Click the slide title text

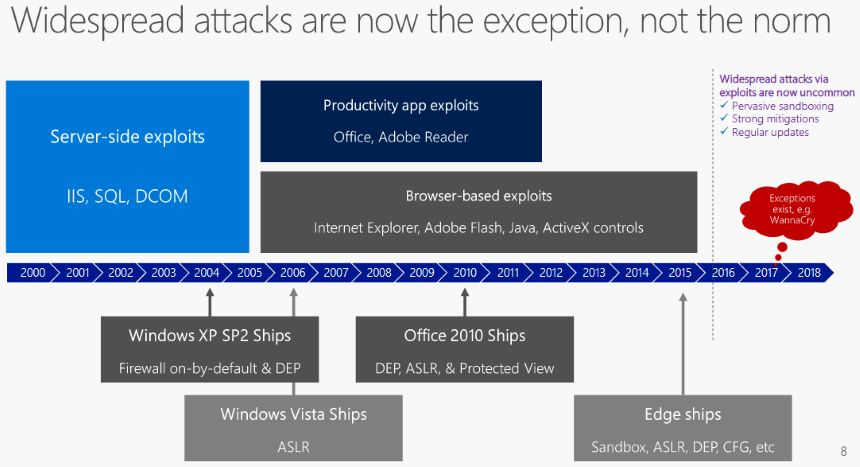click(x=421, y=21)
